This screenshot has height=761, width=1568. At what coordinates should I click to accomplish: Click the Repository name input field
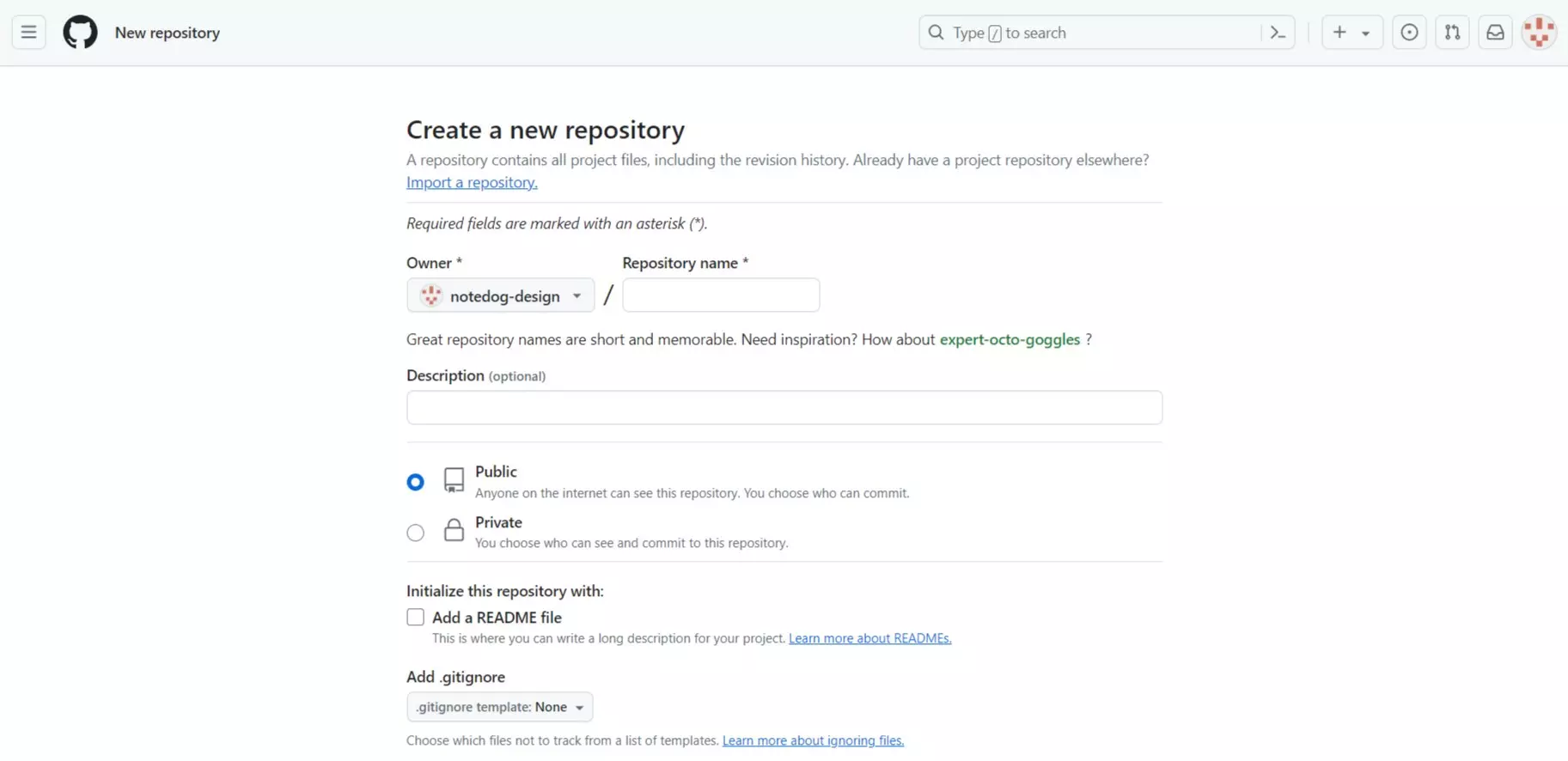721,295
